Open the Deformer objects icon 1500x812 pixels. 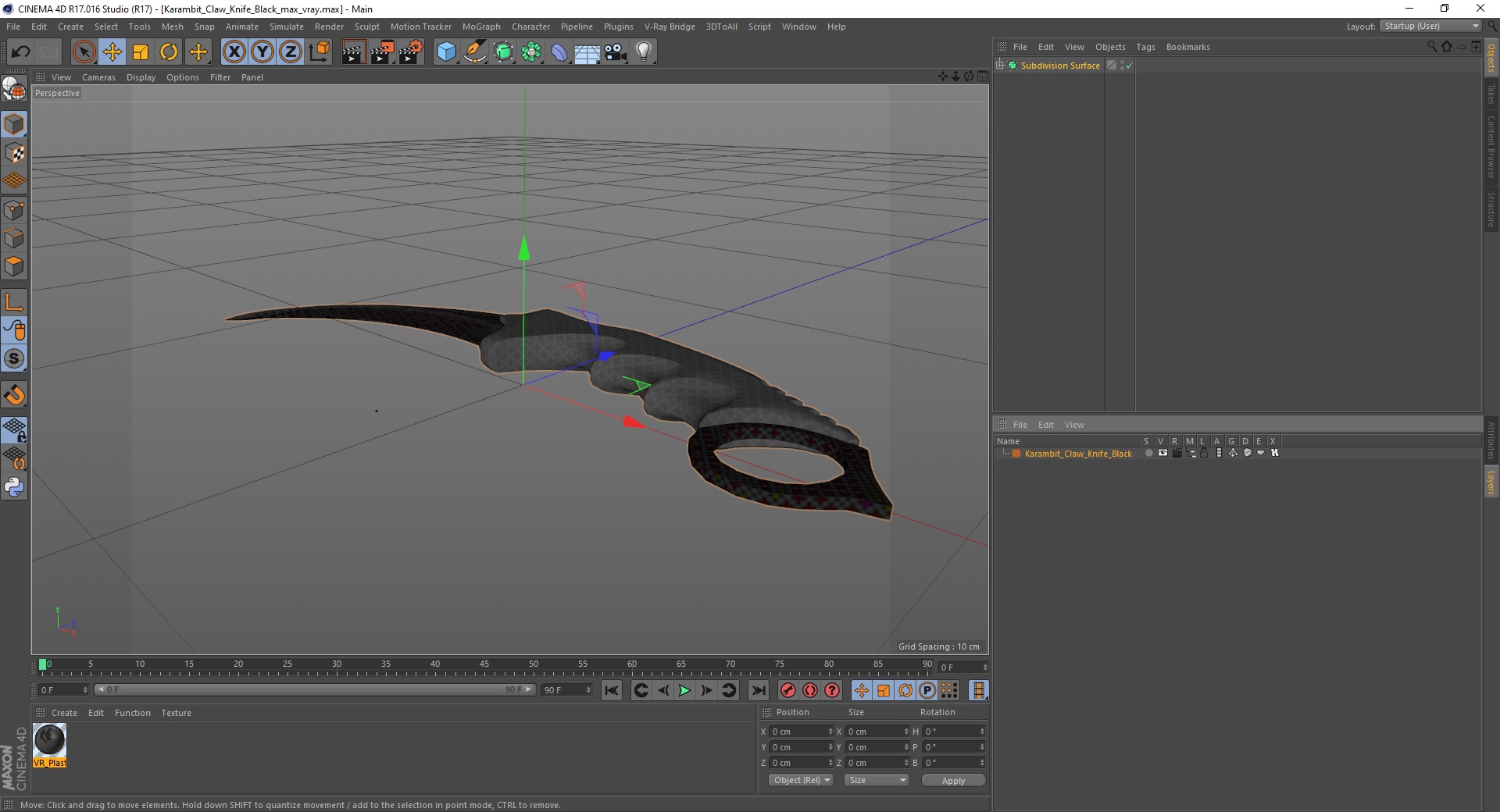pyautogui.click(x=559, y=52)
